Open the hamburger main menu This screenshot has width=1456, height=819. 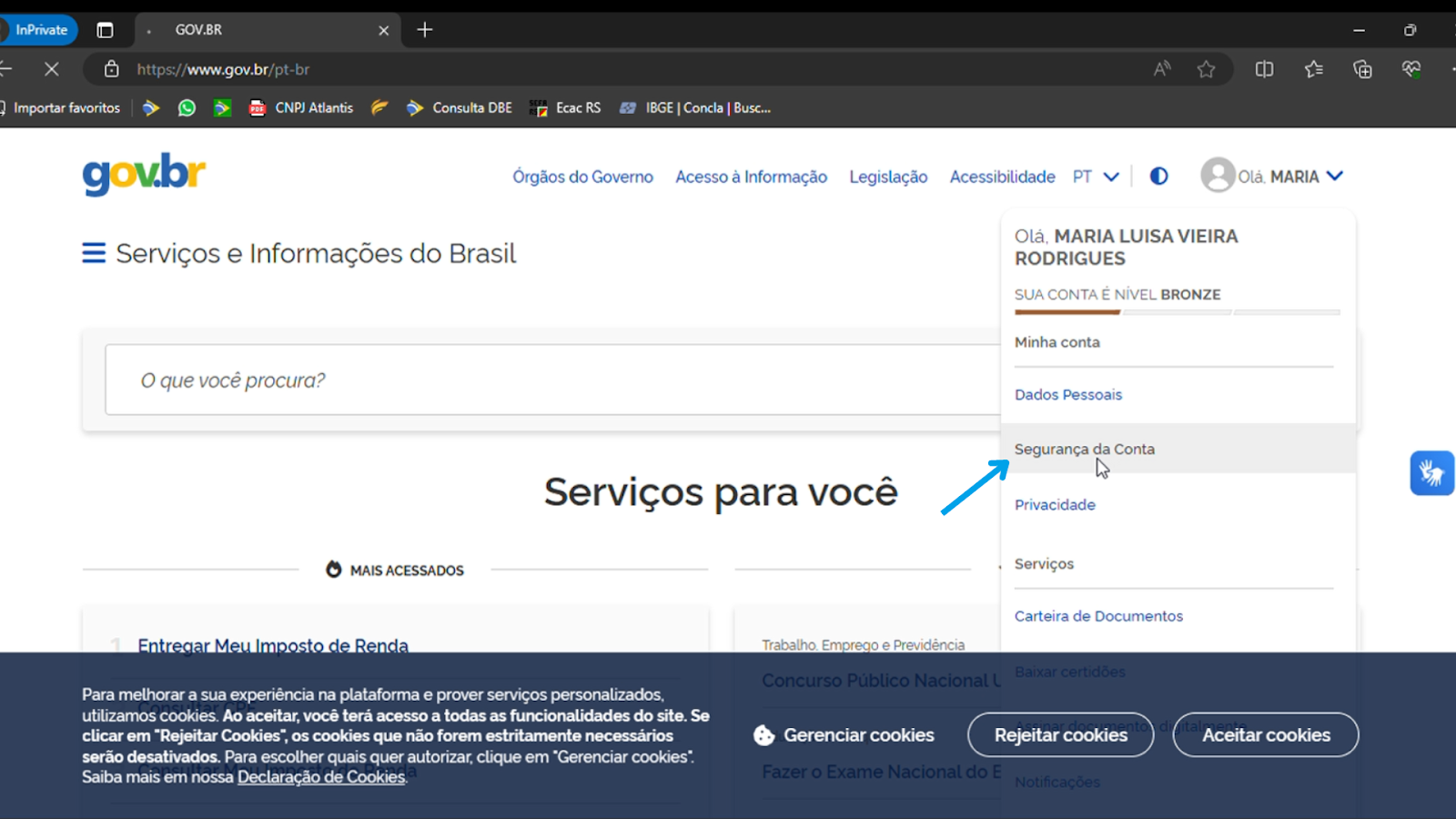point(94,252)
